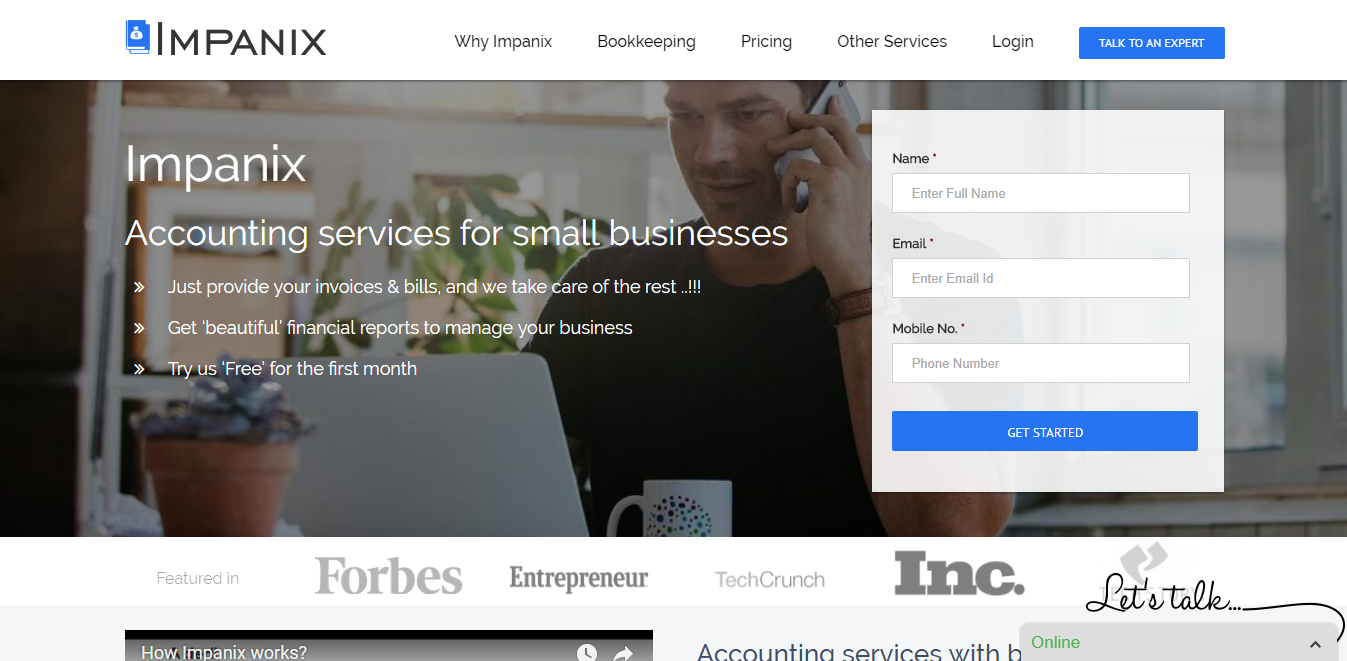Click the Talk to an Expert button
This screenshot has height=661, width=1347.
1152,43
